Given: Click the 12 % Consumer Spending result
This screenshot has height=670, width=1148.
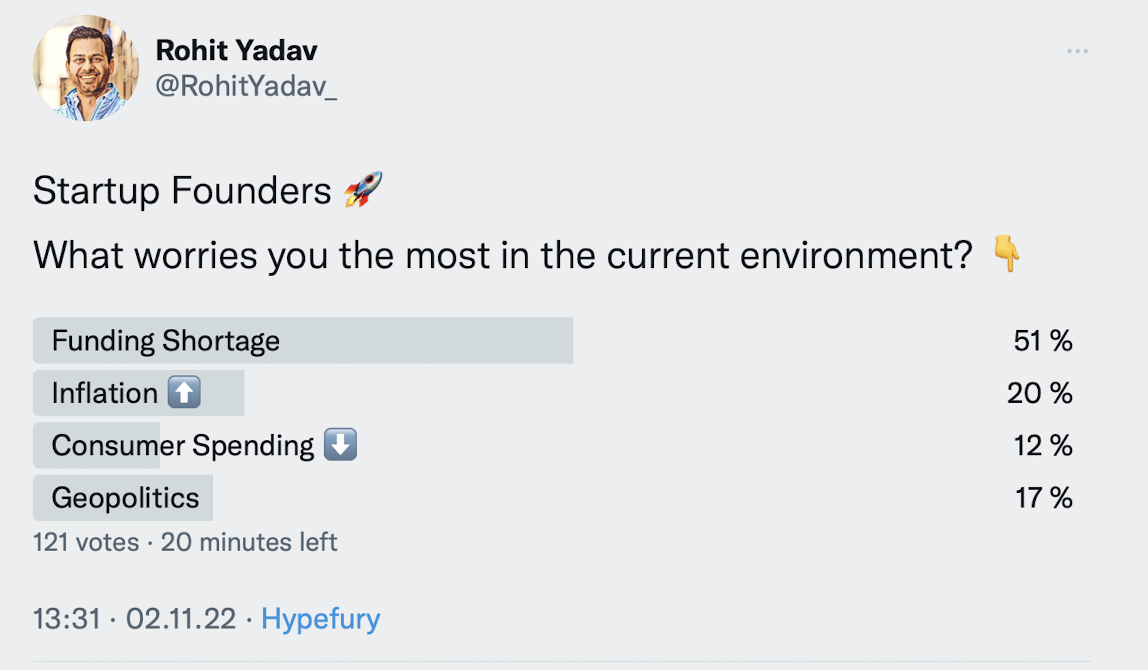Looking at the screenshot, I should pos(1043,445).
